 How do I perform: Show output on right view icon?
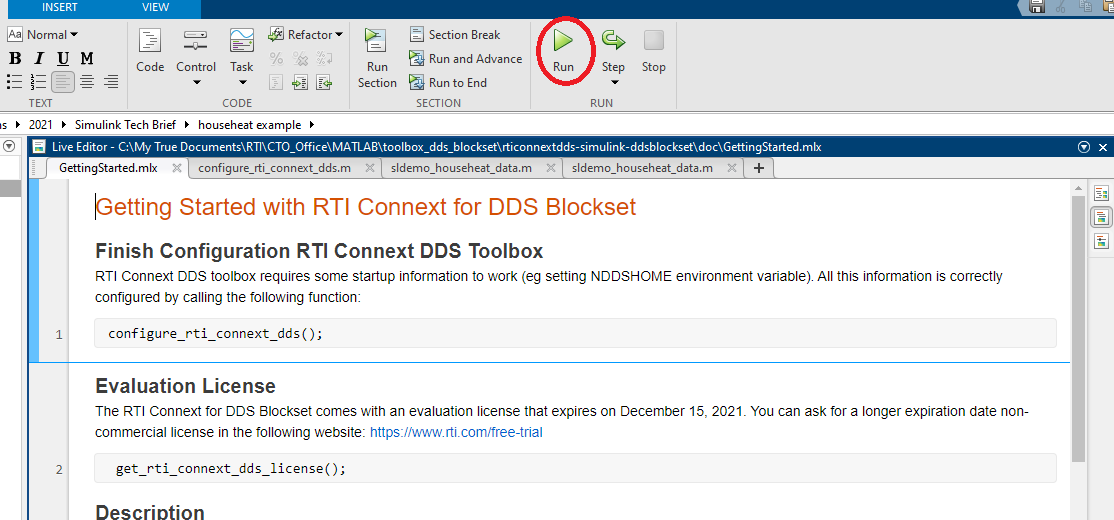(1101, 193)
